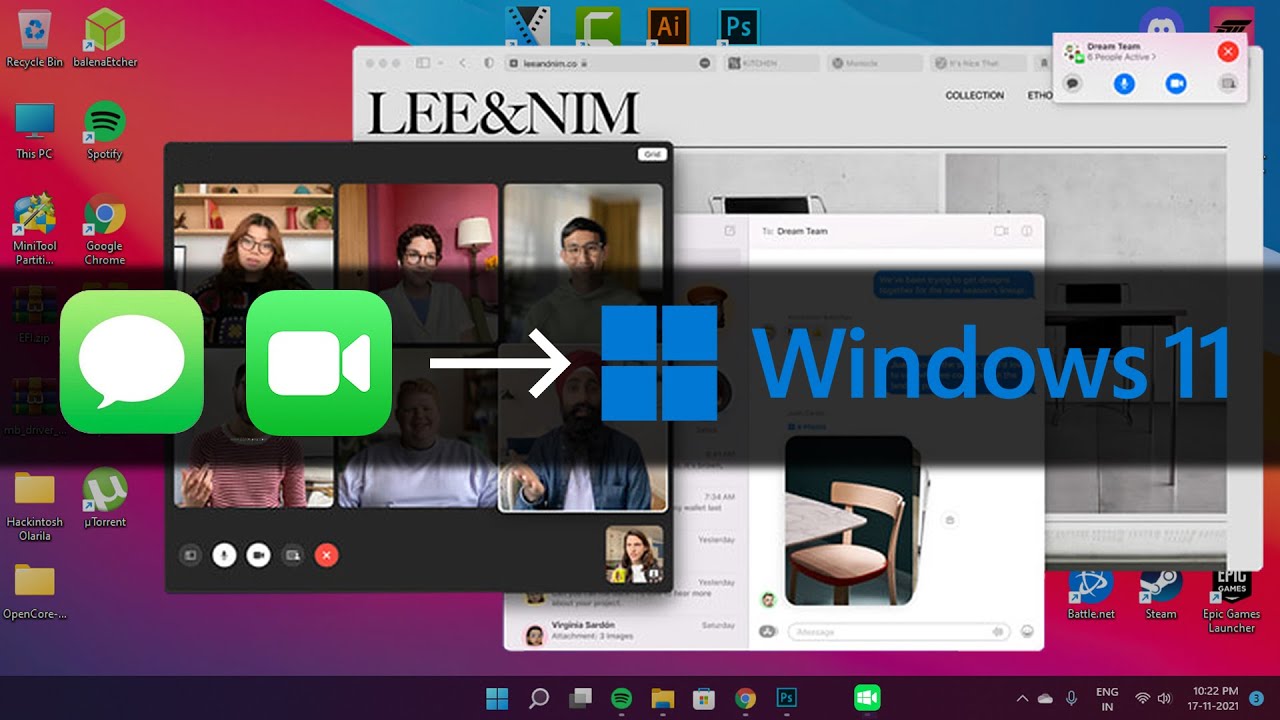Launch balenaEtcher from the desktop
This screenshot has width=1280, height=720.
[104, 38]
